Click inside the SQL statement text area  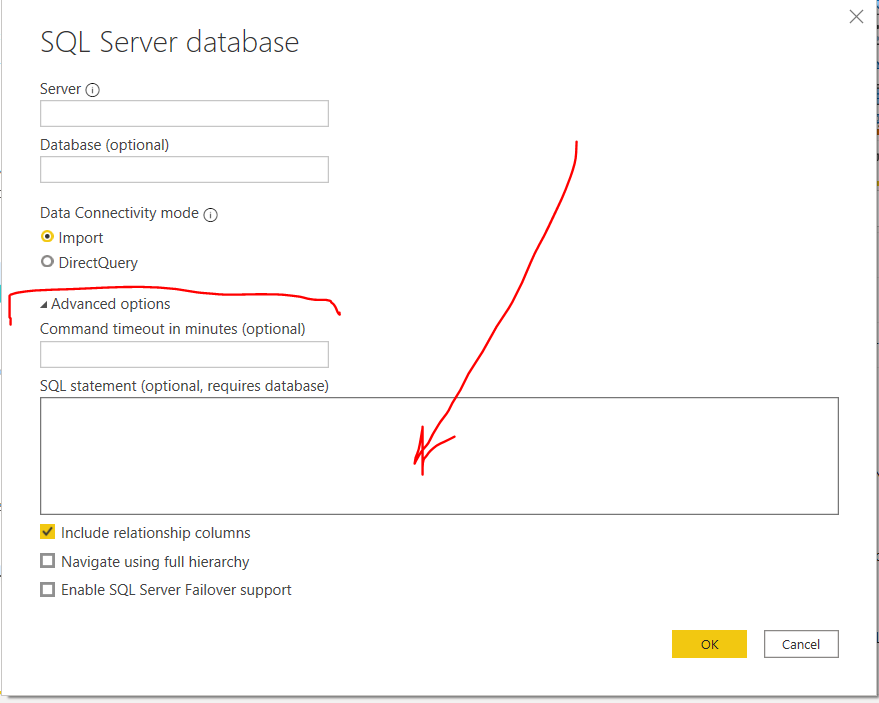point(440,455)
